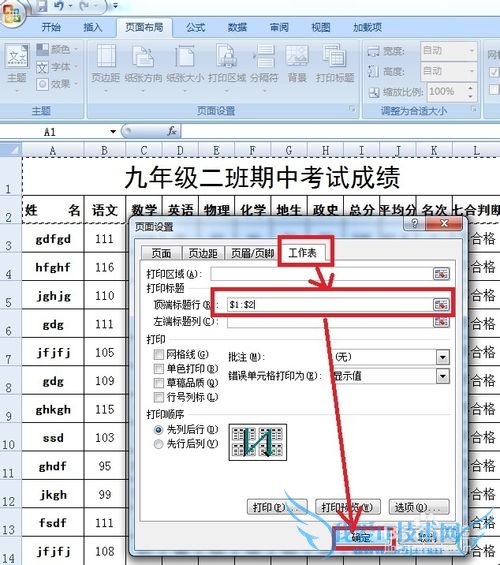Switch to Data (数据) ribbon tab
Screen dimensions: 500x565
237,27
